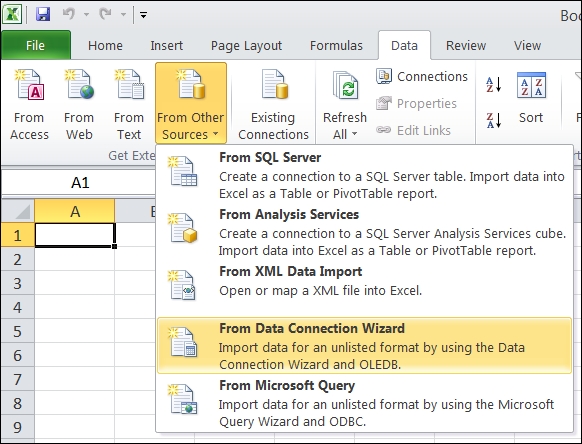Screen dimensions: 582x444
Task: Click the Refresh All icon
Action: (345, 86)
